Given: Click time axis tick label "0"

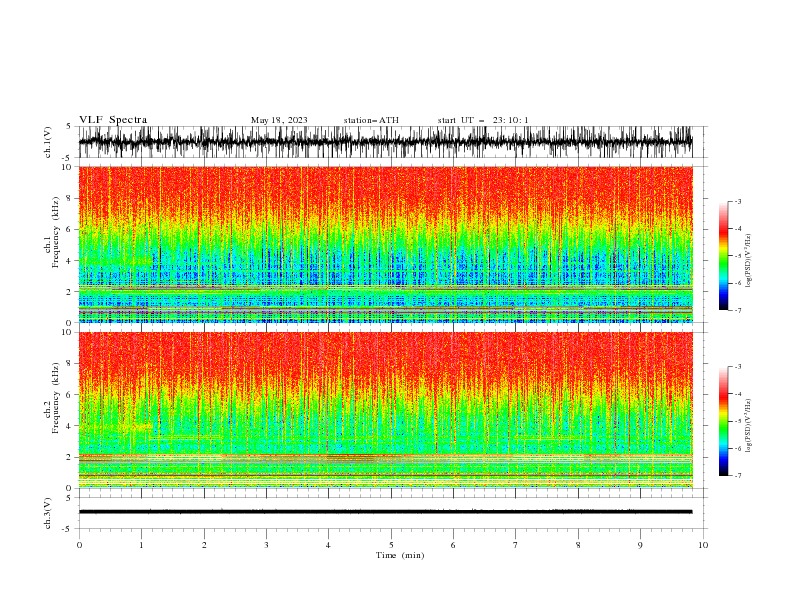Looking at the screenshot, I should pyautogui.click(x=79, y=545).
